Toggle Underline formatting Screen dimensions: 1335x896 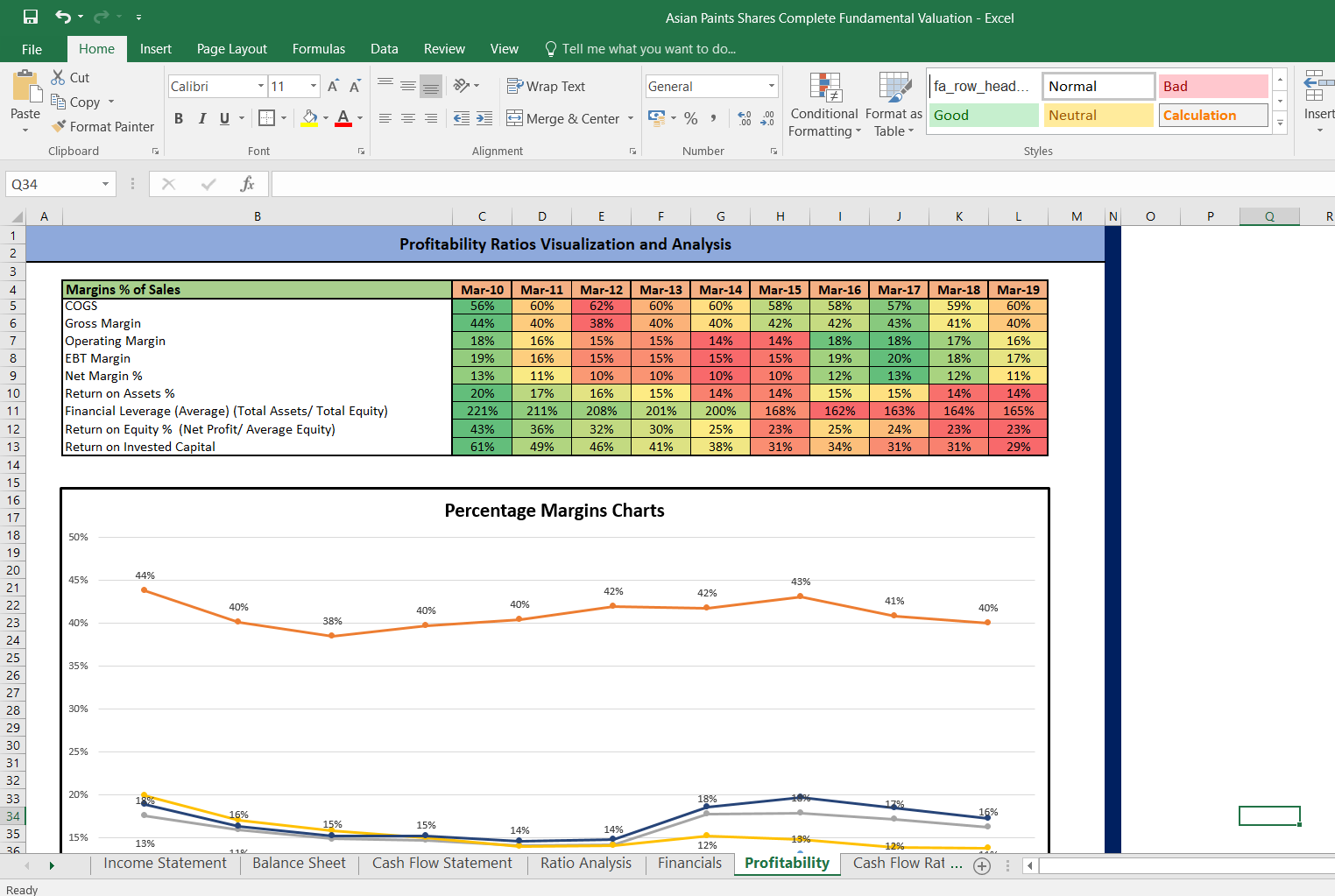[225, 118]
